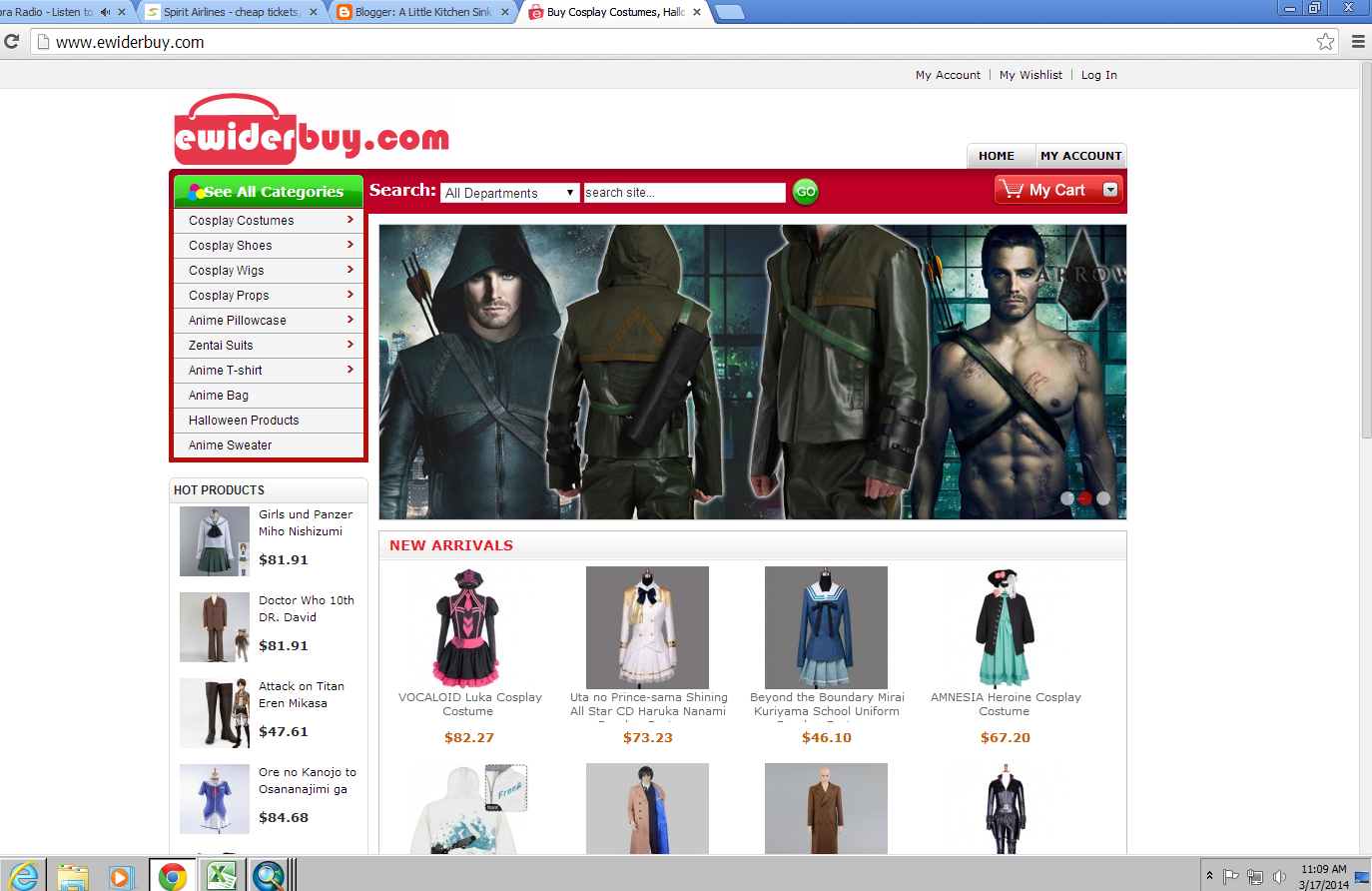
Task: Click the green GO search button
Action: click(x=805, y=191)
